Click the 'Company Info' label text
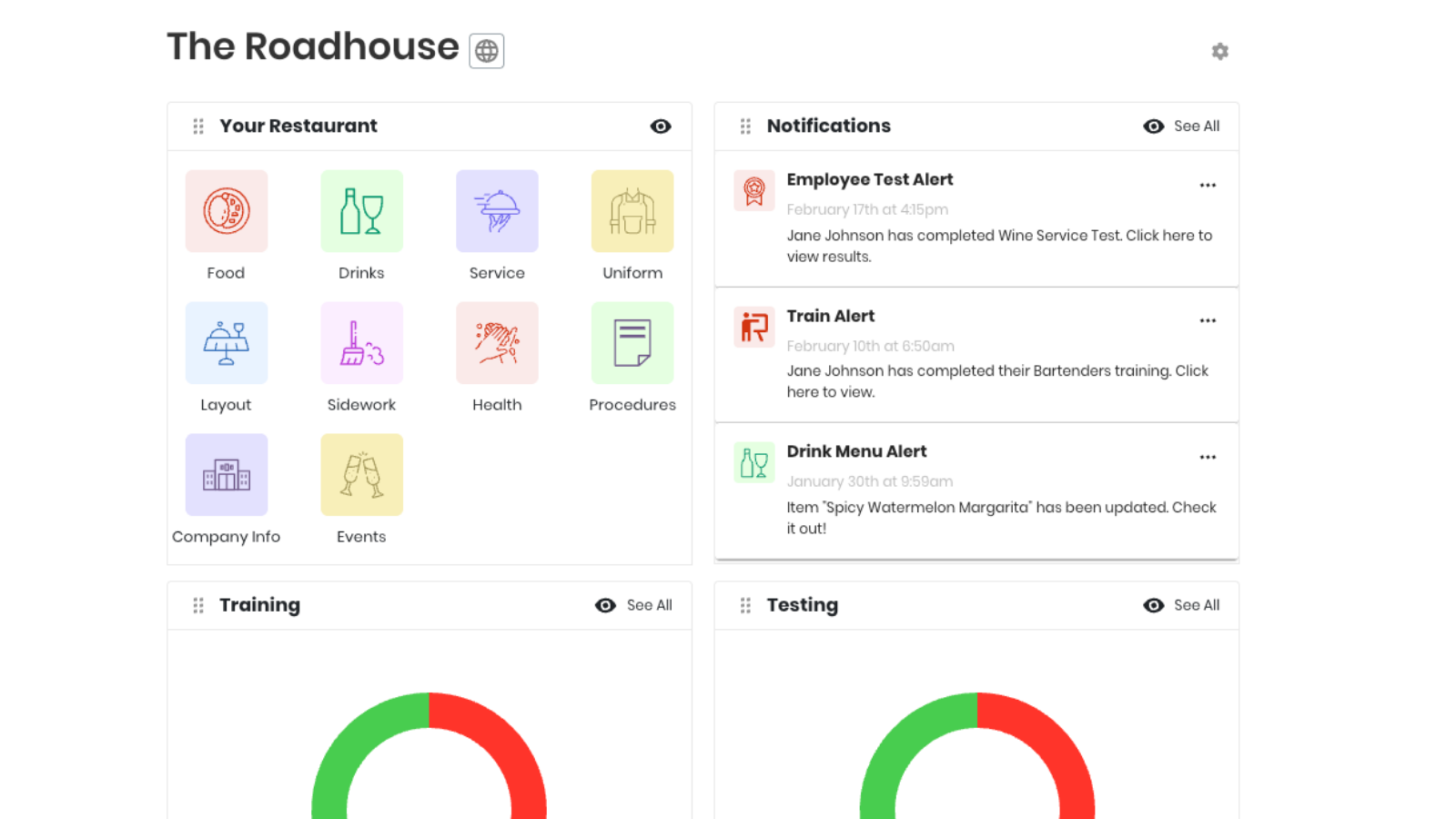 227,537
